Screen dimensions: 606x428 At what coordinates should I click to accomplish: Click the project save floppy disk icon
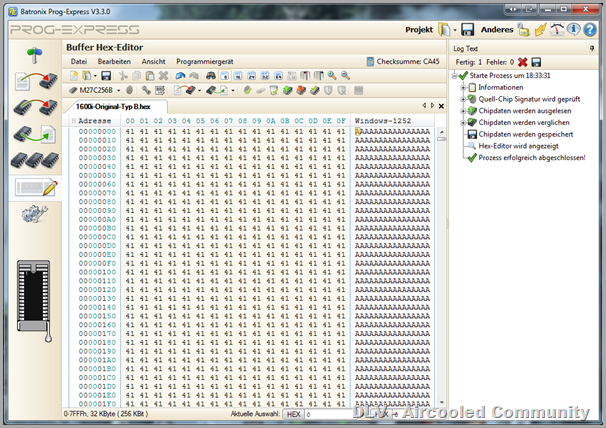coord(467,29)
